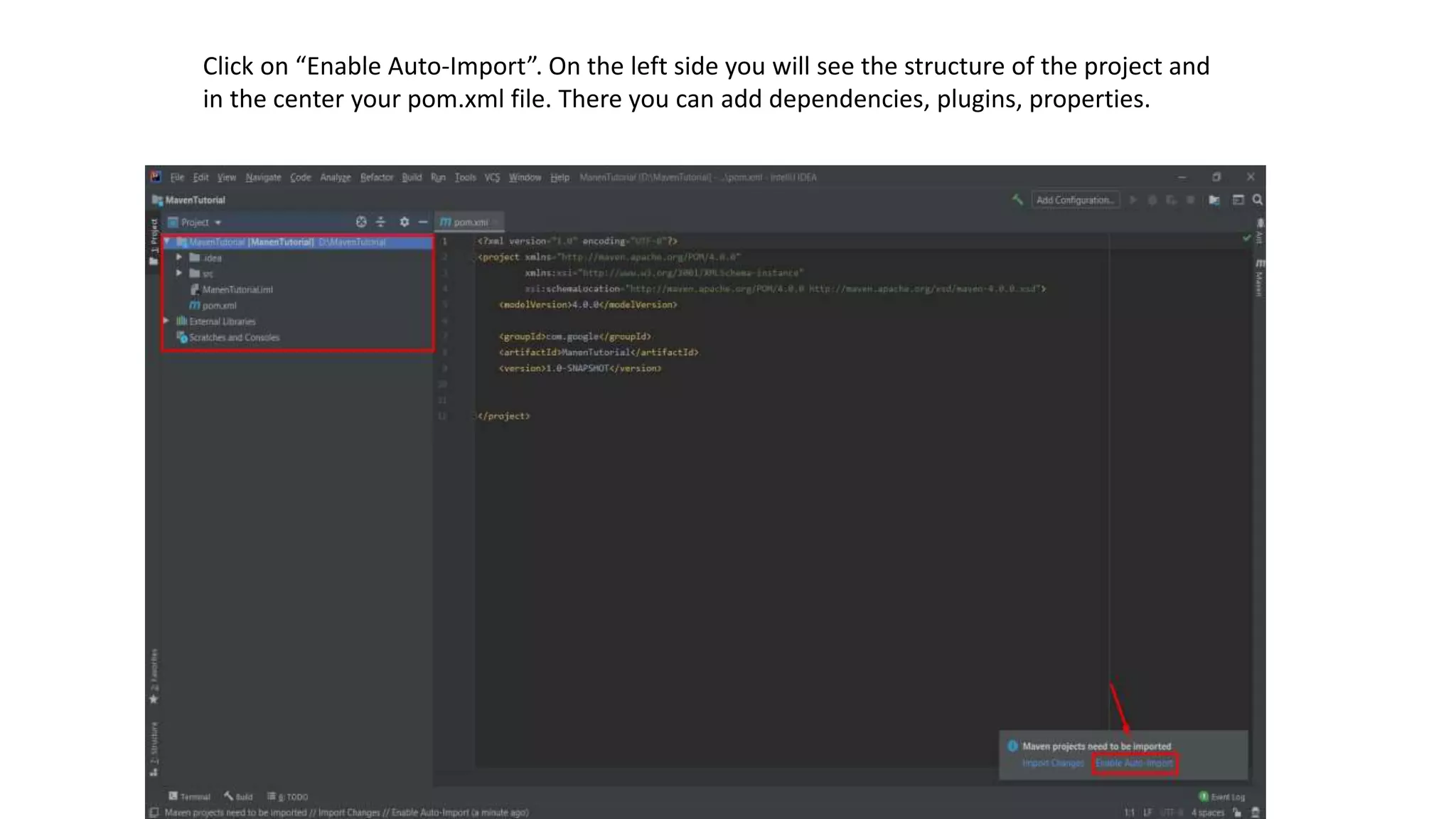The width and height of the screenshot is (1456, 819).
Task: Open the Refactor menu
Action: point(376,178)
